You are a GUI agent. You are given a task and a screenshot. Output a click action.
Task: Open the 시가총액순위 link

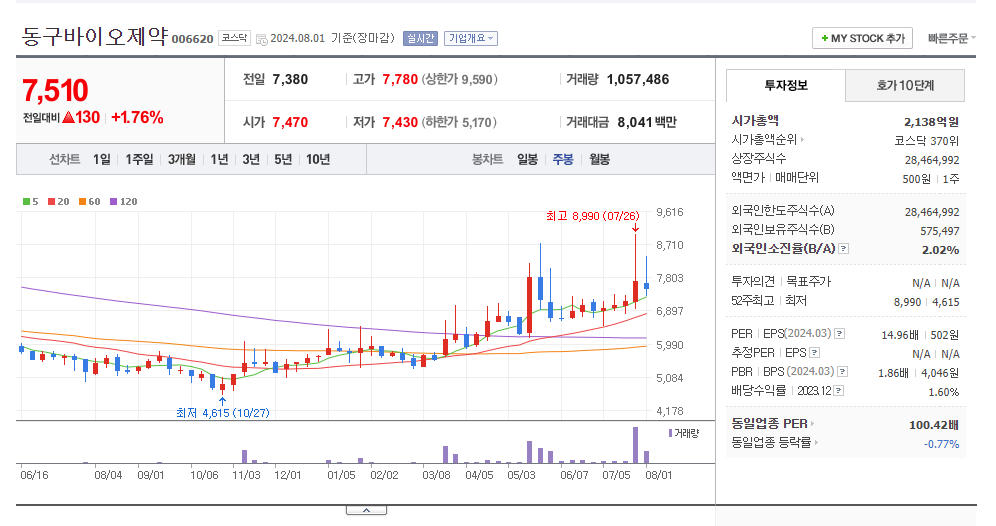tap(765, 140)
